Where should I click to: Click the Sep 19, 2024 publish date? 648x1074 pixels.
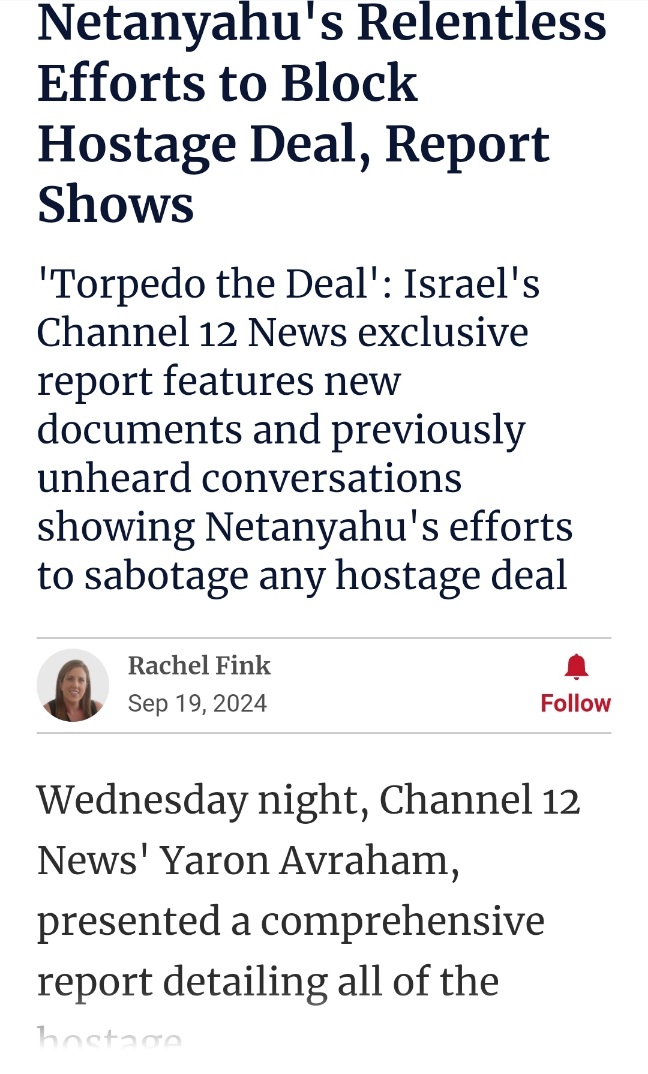pos(197,703)
